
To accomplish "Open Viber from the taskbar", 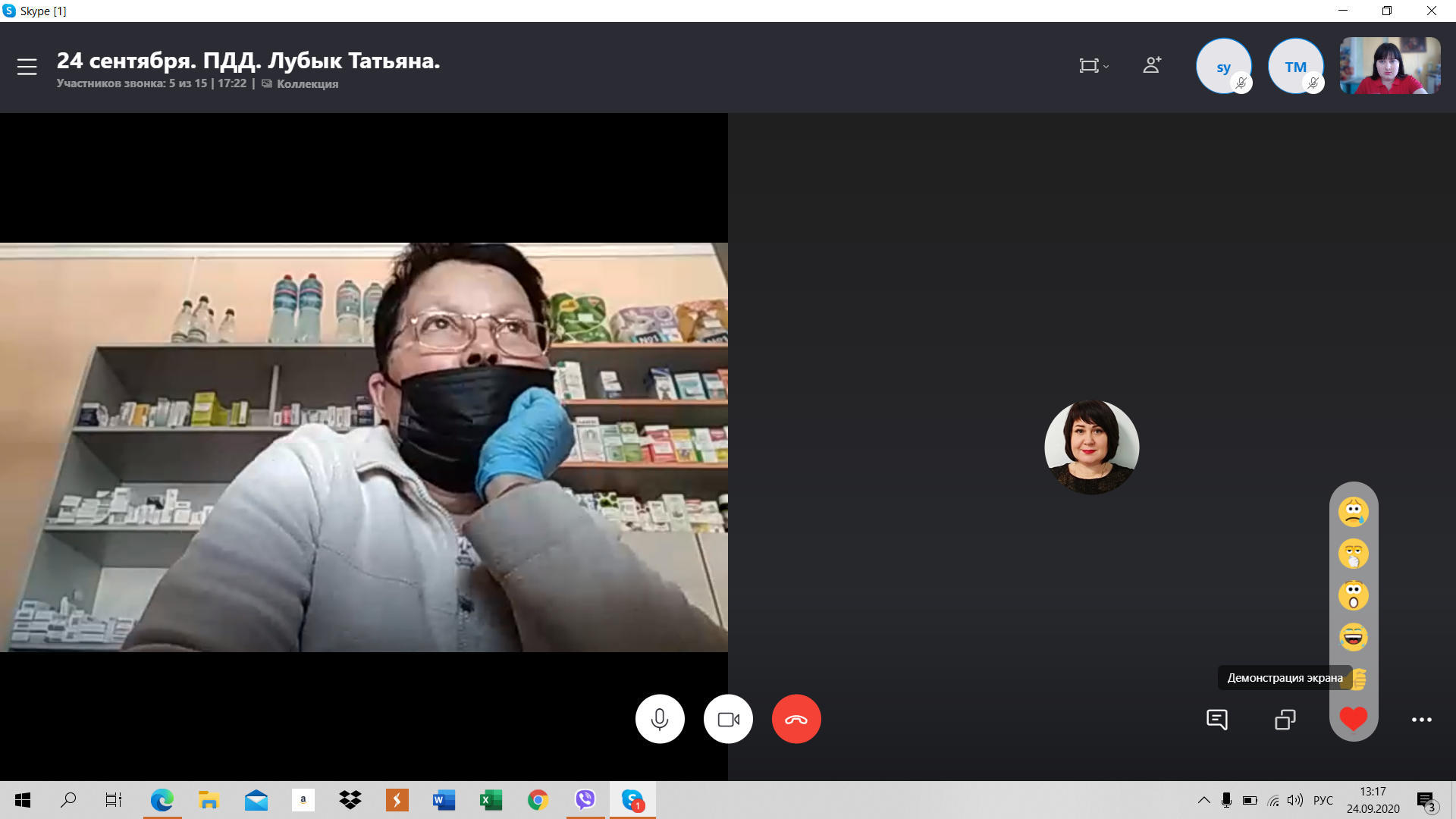I will (x=585, y=800).
